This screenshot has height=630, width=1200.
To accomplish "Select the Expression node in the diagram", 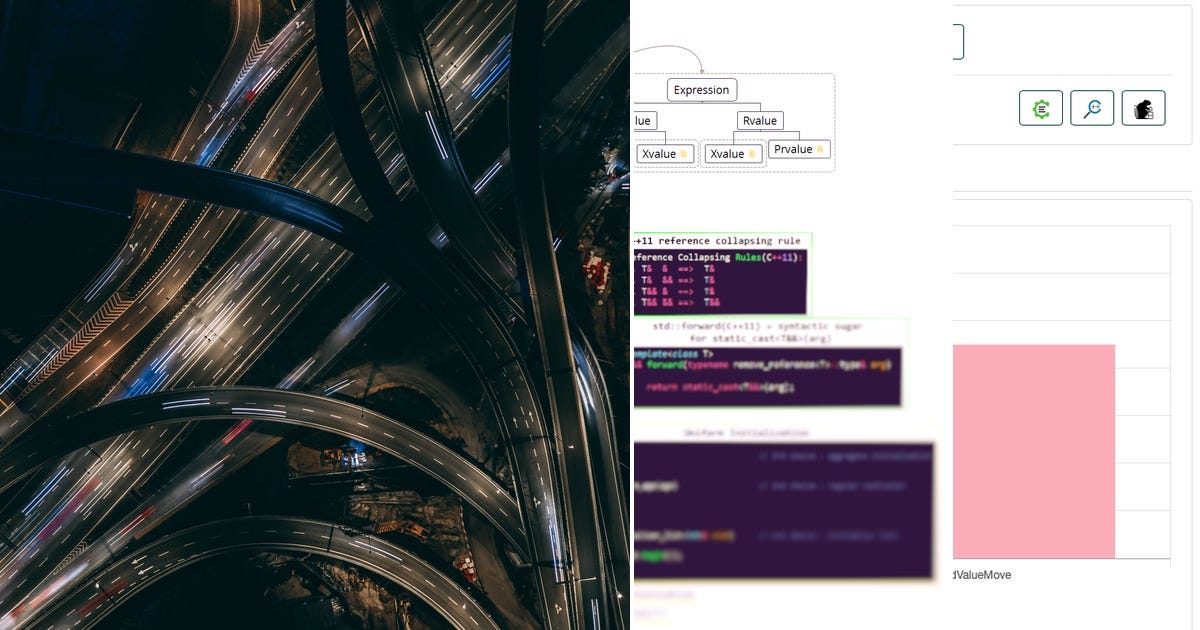I will pos(701,89).
